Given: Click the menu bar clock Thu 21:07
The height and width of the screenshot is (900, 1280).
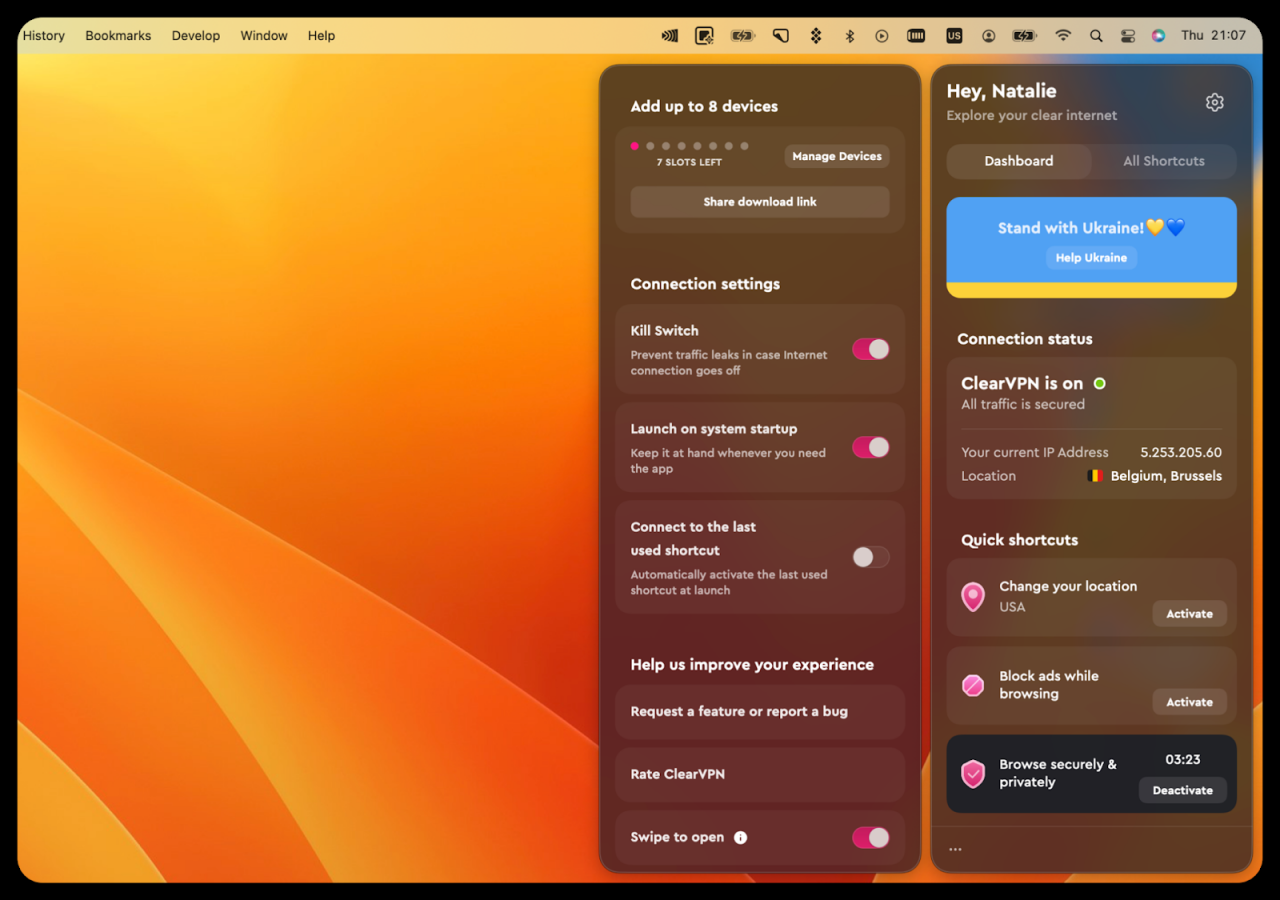Looking at the screenshot, I should (1213, 35).
